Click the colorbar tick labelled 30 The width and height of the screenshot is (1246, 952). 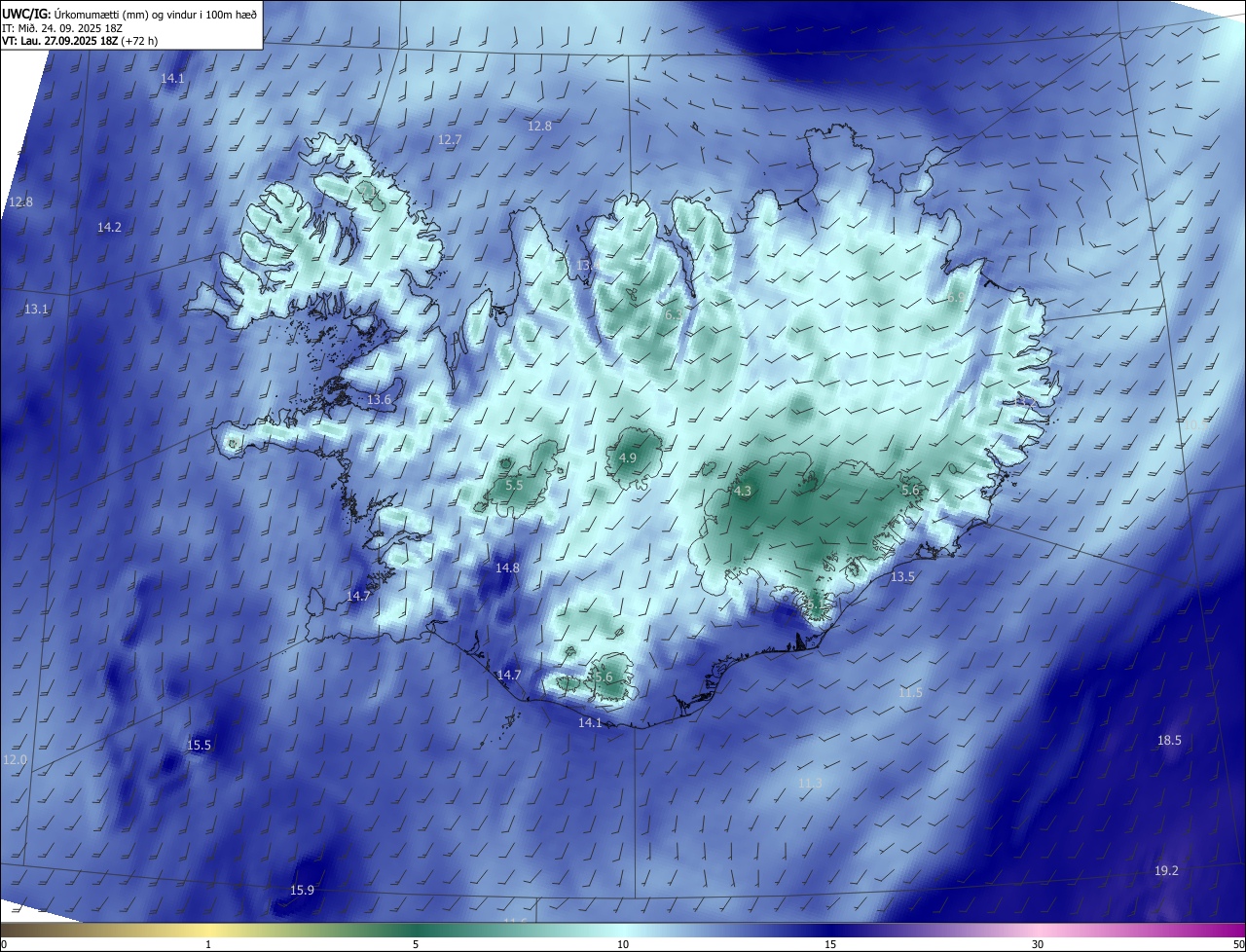[x=1038, y=944]
